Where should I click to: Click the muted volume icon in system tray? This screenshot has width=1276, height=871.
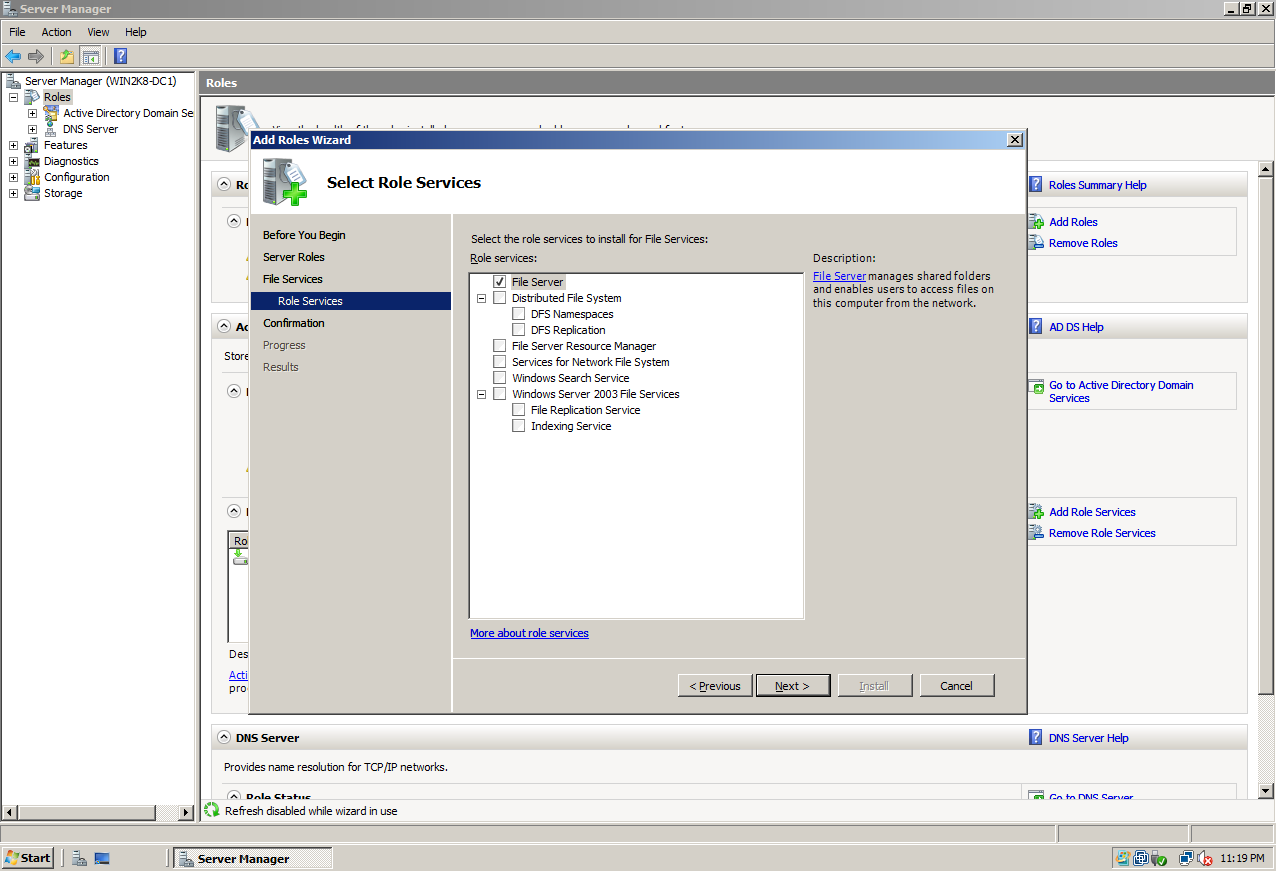(1205, 857)
